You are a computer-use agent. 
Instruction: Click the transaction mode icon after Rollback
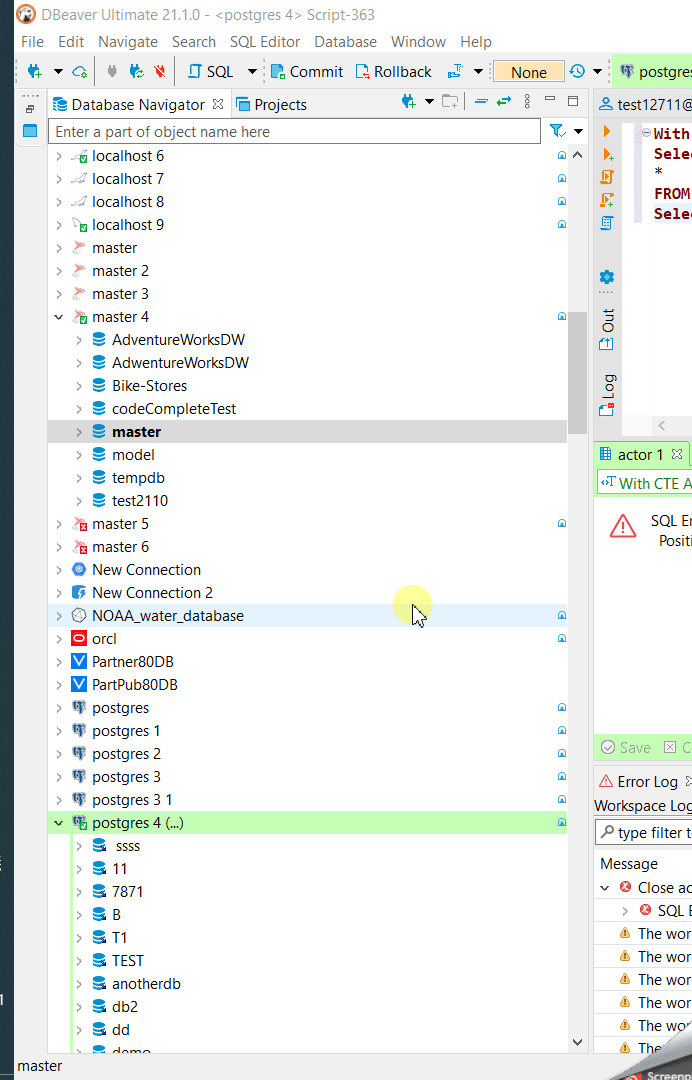[455, 71]
